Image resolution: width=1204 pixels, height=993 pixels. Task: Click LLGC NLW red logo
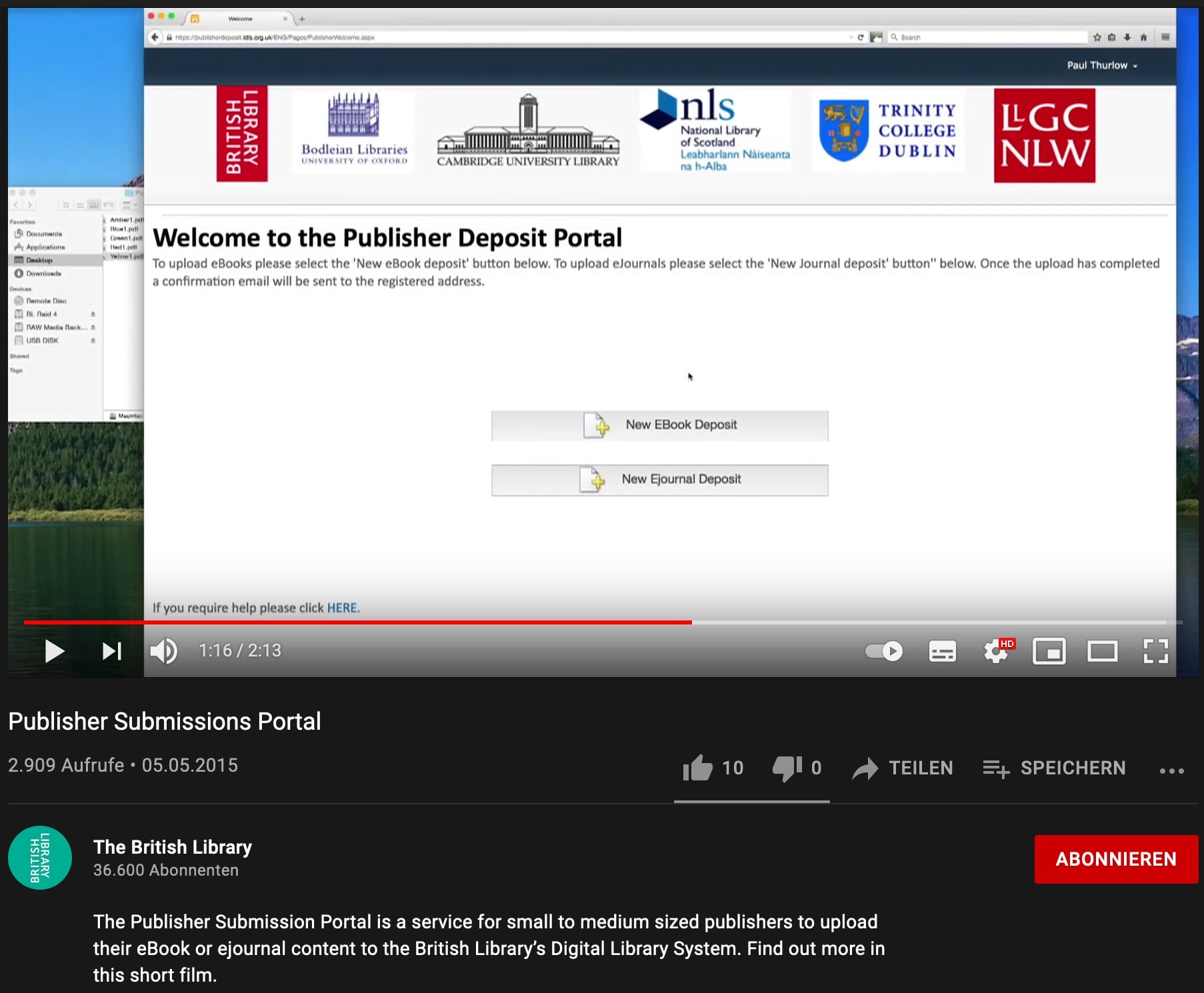(1045, 135)
